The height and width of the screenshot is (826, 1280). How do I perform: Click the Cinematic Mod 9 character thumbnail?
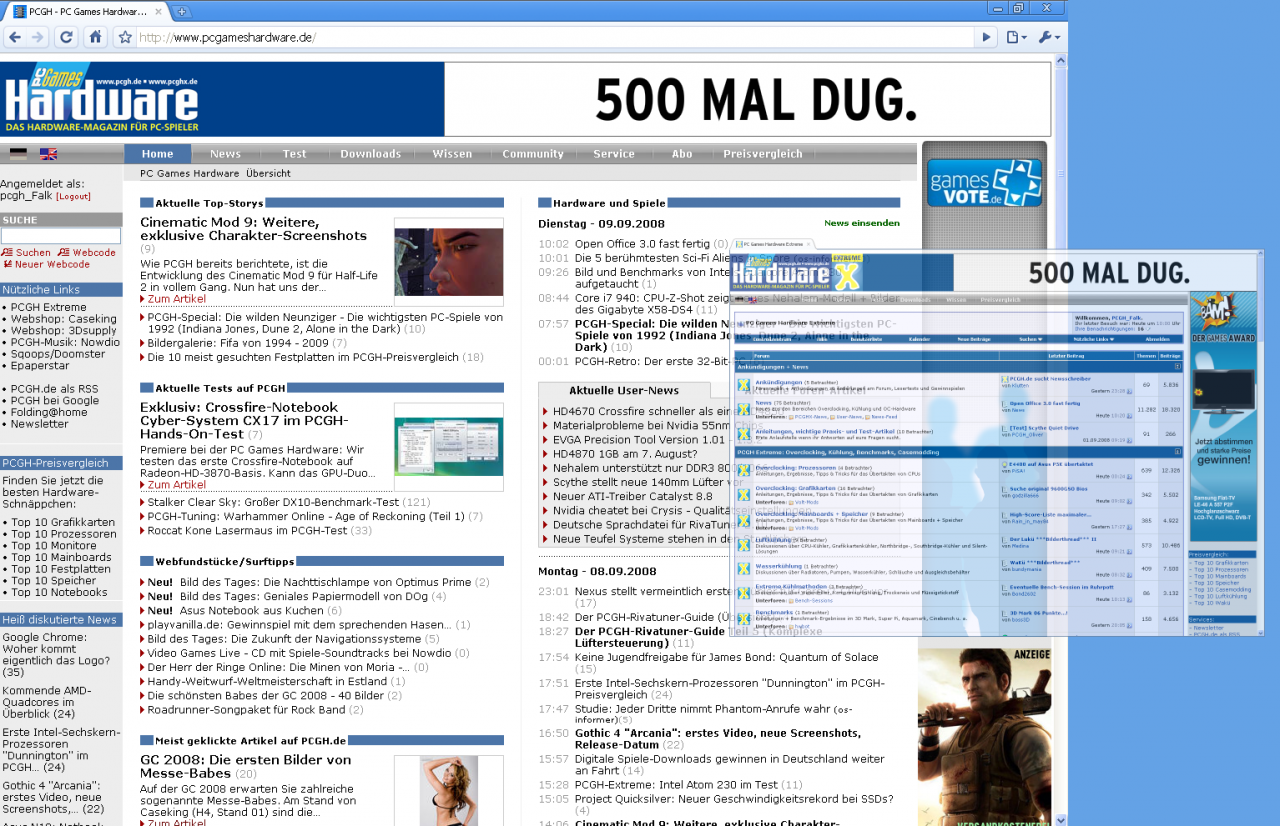point(449,262)
